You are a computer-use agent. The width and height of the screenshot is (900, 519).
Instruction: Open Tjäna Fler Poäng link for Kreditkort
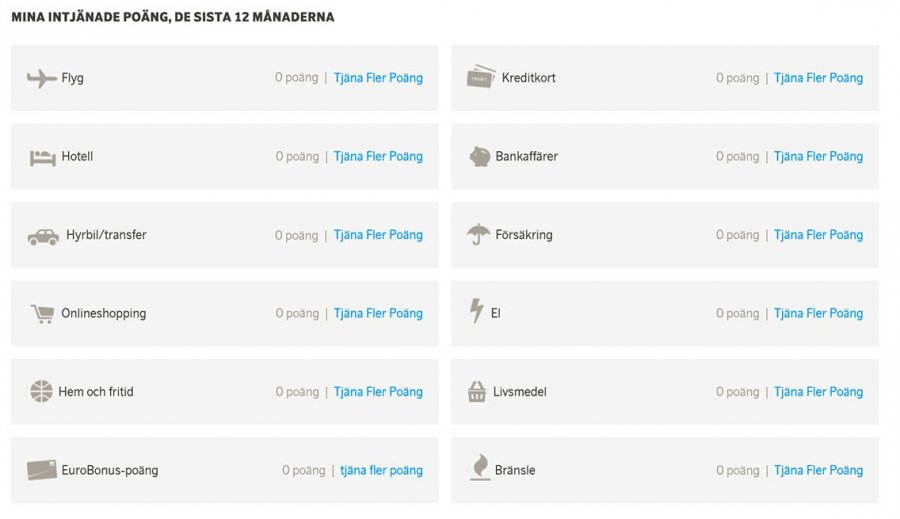(818, 78)
